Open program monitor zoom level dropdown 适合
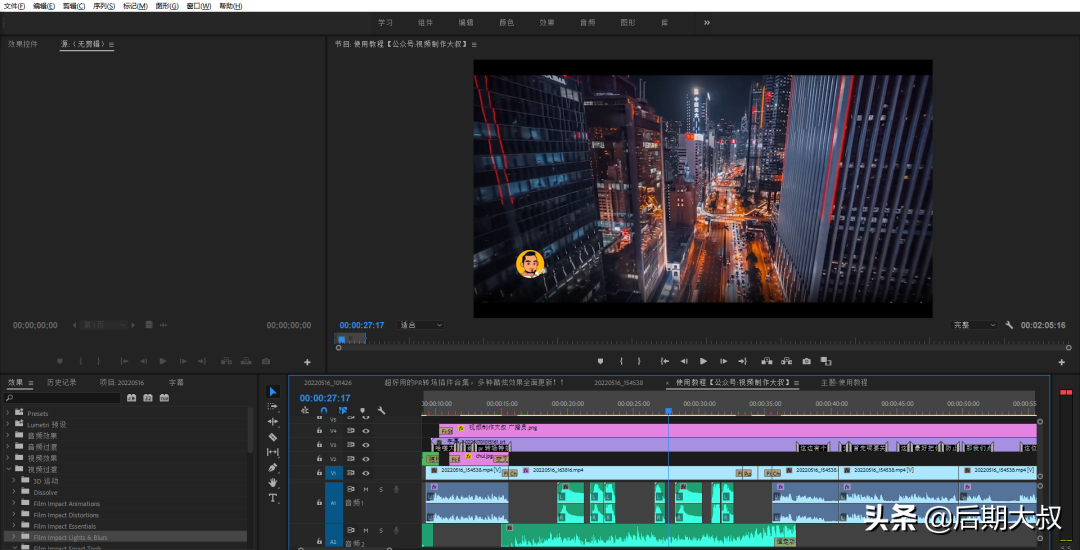The image size is (1080, 550). pos(420,325)
